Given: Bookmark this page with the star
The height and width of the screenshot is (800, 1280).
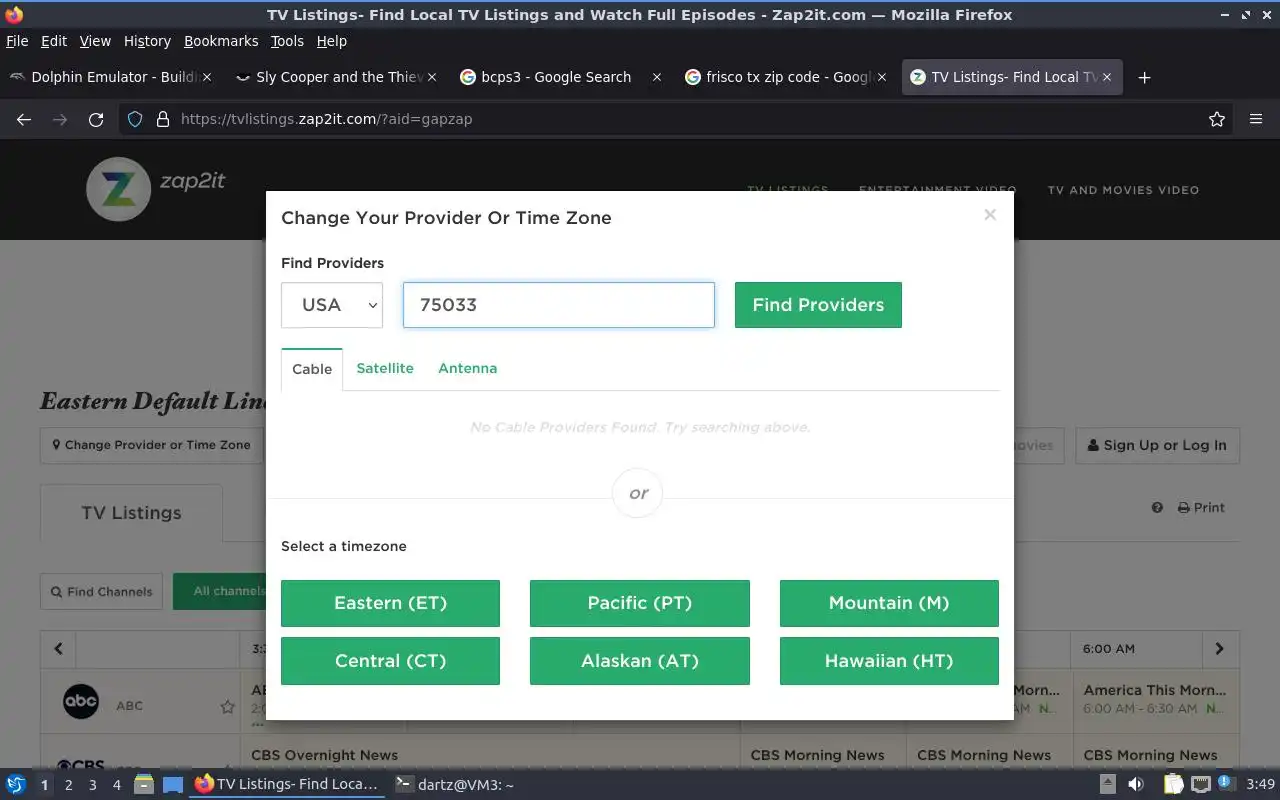Looking at the screenshot, I should pyautogui.click(x=1217, y=119).
